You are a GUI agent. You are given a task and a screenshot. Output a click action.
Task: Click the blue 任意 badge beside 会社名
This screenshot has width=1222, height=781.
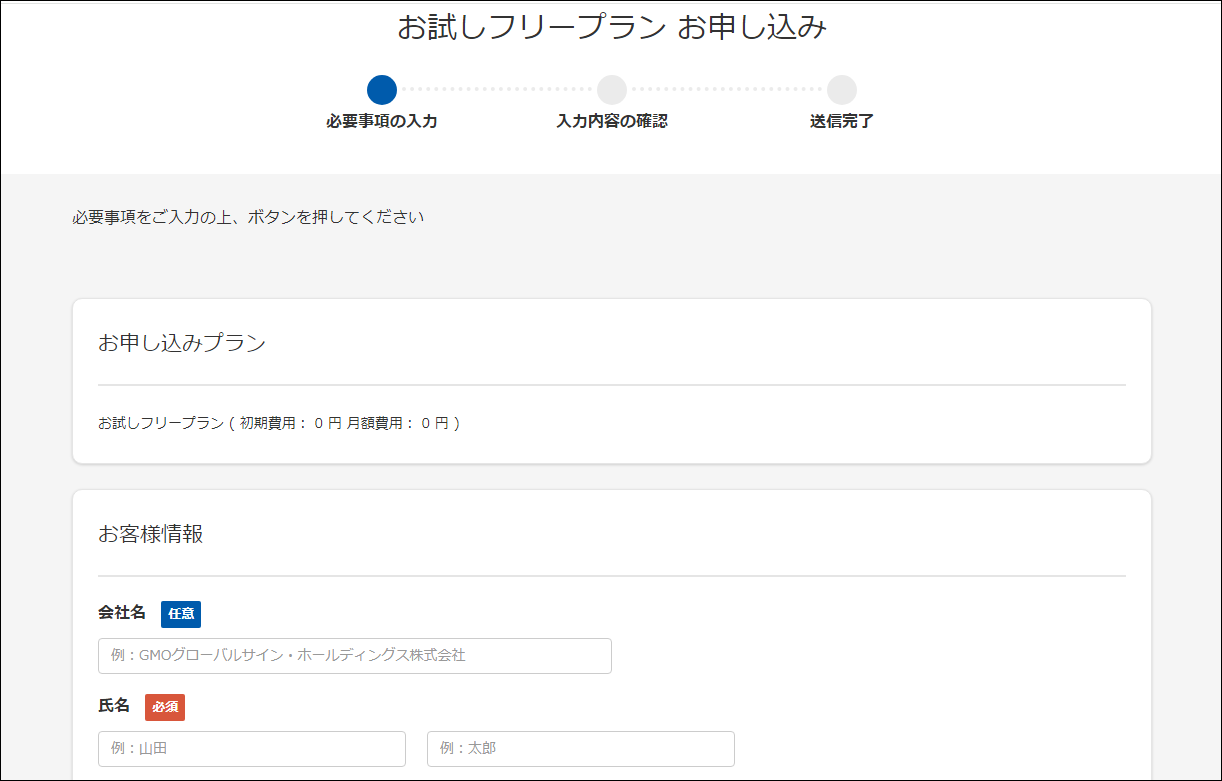[181, 614]
